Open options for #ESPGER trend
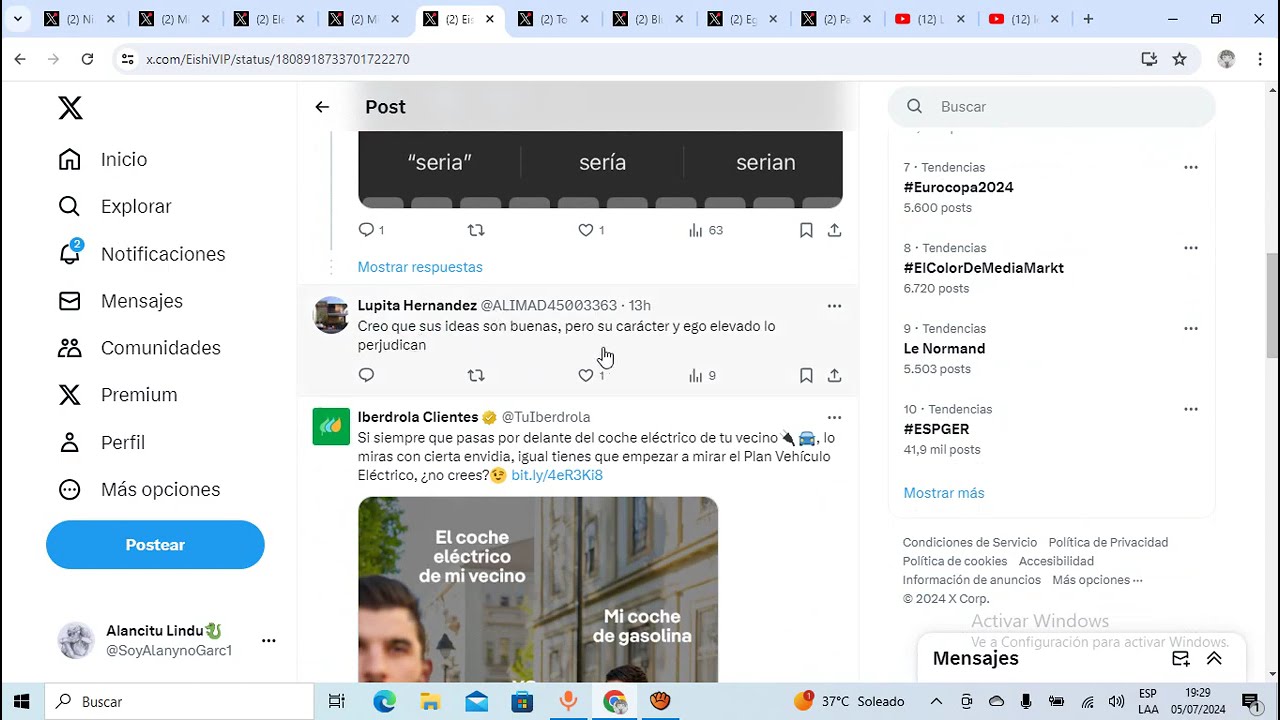 1190,409
